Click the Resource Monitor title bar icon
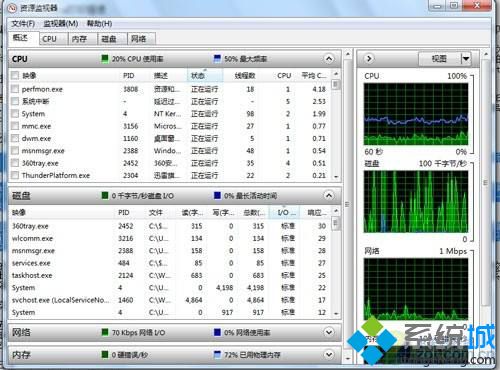Image resolution: width=500 pixels, height=370 pixels. (x=12, y=7)
